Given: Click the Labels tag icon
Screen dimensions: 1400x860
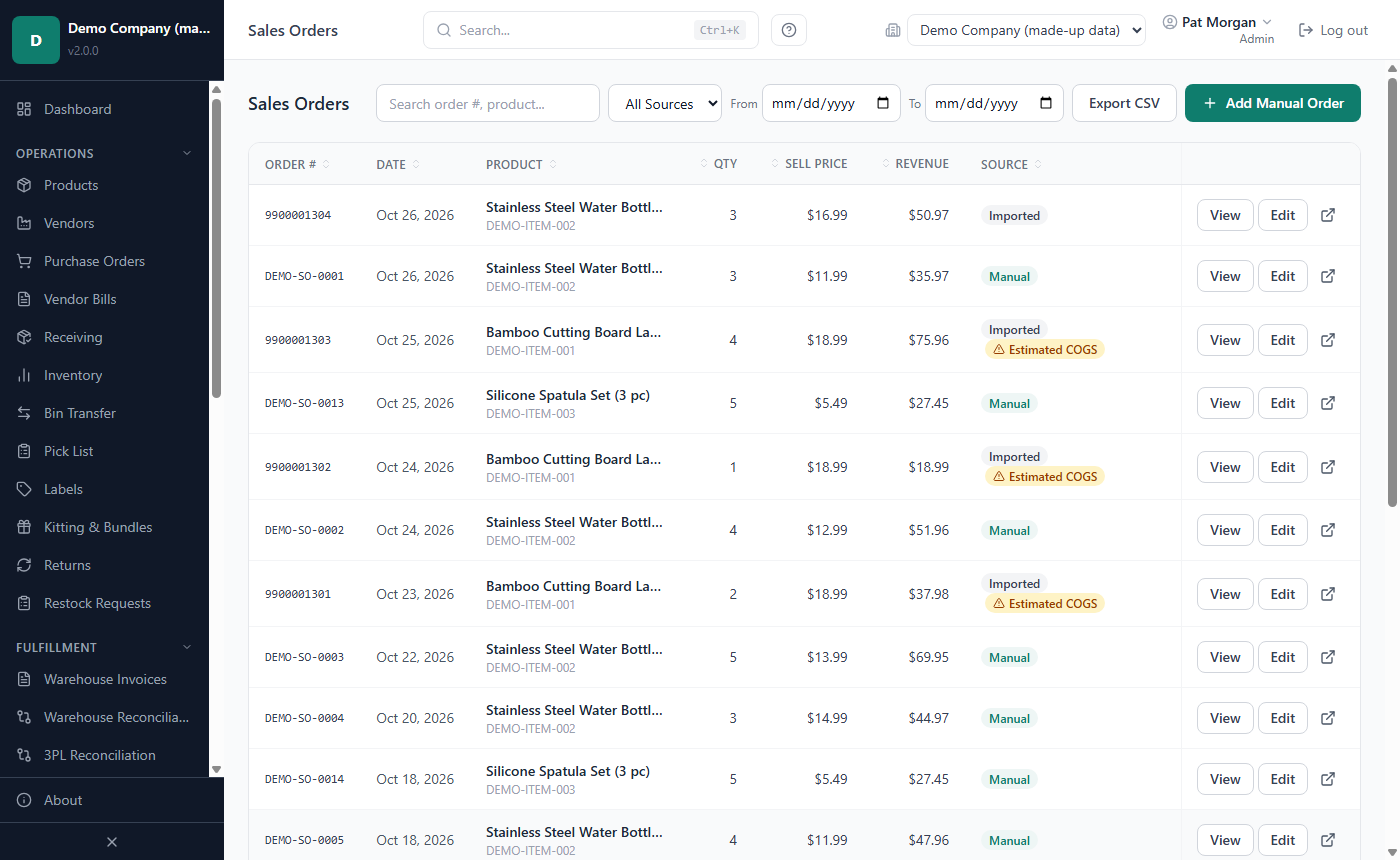Looking at the screenshot, I should pos(24,489).
